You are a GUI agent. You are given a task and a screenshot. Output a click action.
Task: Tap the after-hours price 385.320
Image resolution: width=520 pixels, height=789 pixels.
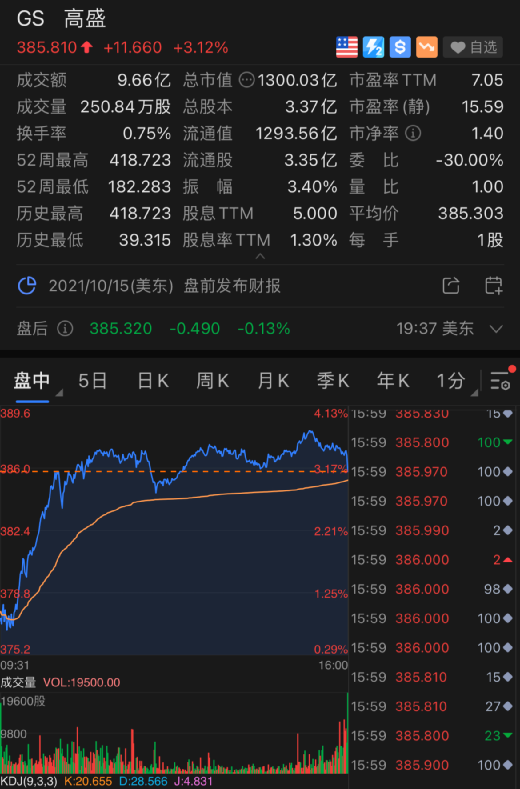click(x=121, y=329)
